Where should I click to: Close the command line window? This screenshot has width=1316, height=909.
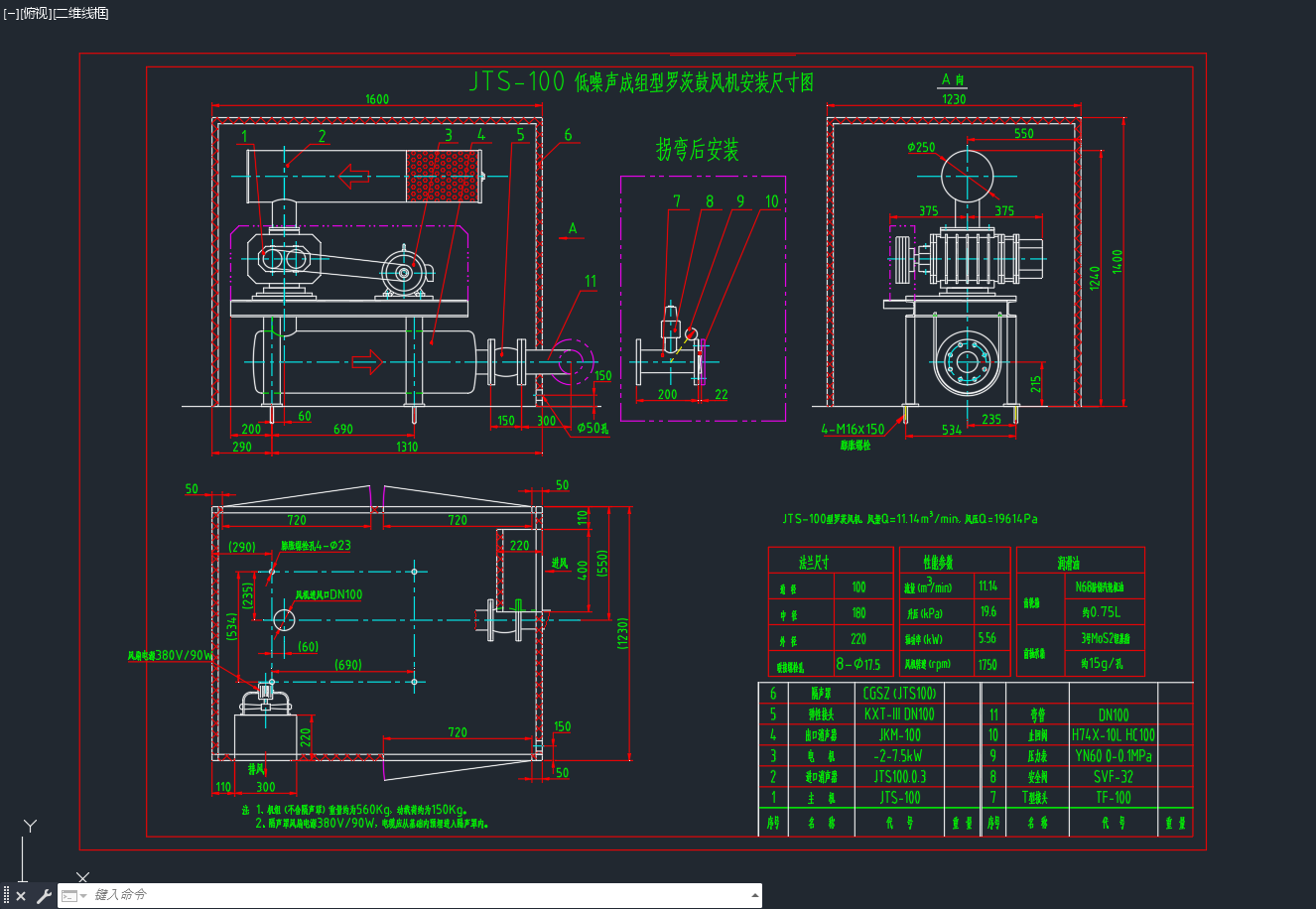click(x=21, y=896)
